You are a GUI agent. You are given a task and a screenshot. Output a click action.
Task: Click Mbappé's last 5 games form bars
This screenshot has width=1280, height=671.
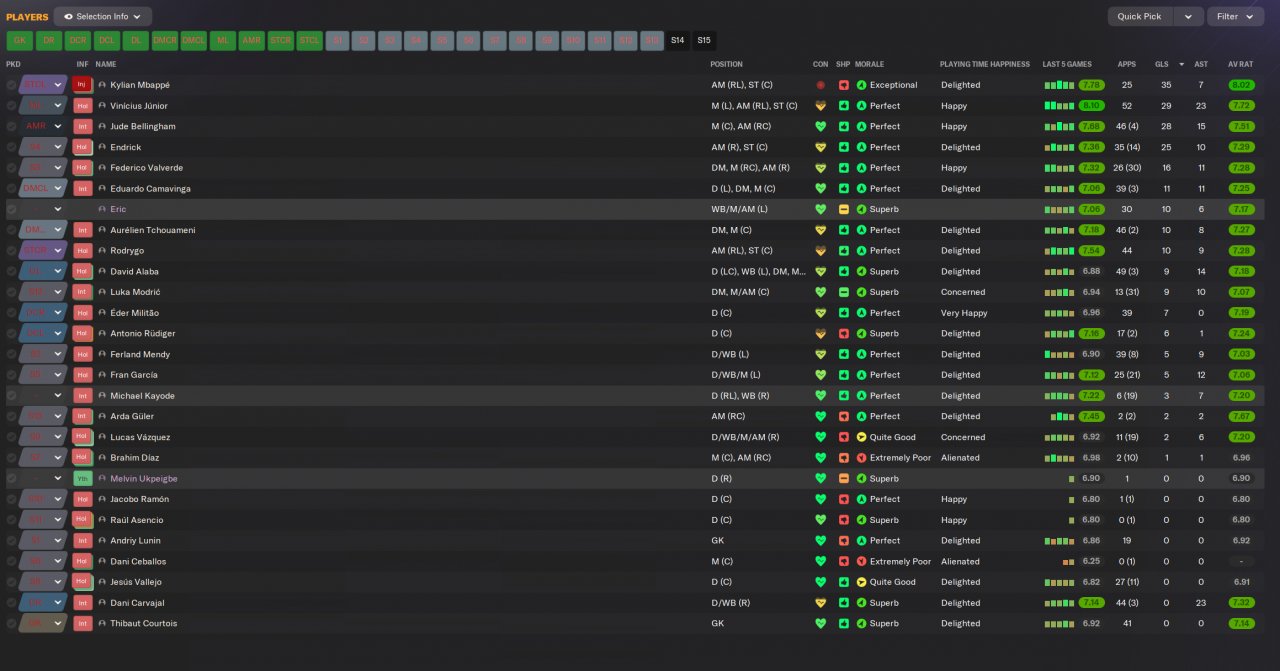click(x=1058, y=85)
